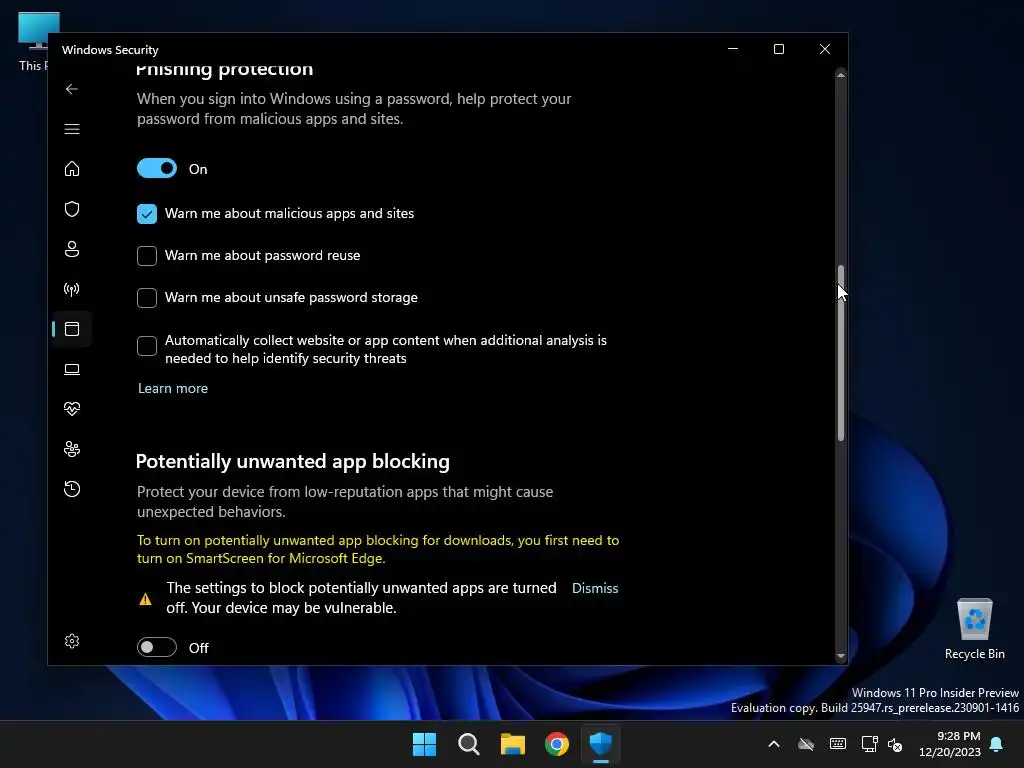The height and width of the screenshot is (768, 1024).
Task: Launch Google Chrome from taskbar
Action: [557, 744]
